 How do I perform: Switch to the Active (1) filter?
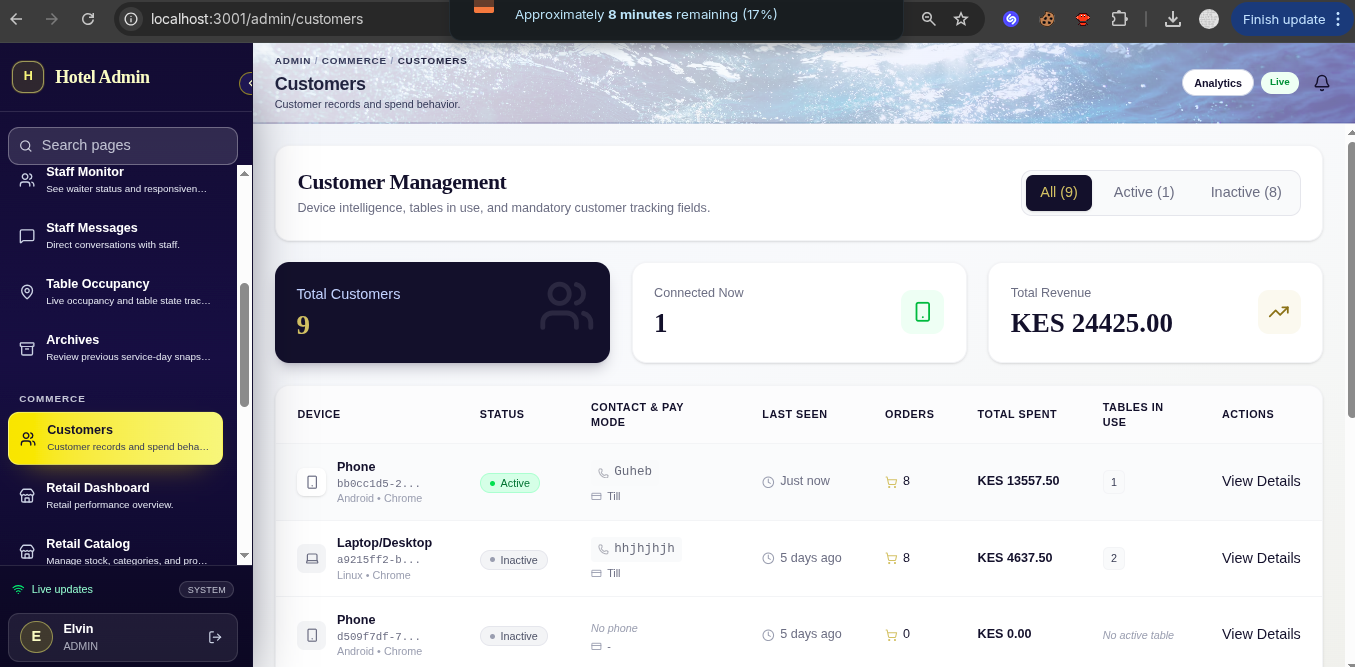click(x=1144, y=192)
